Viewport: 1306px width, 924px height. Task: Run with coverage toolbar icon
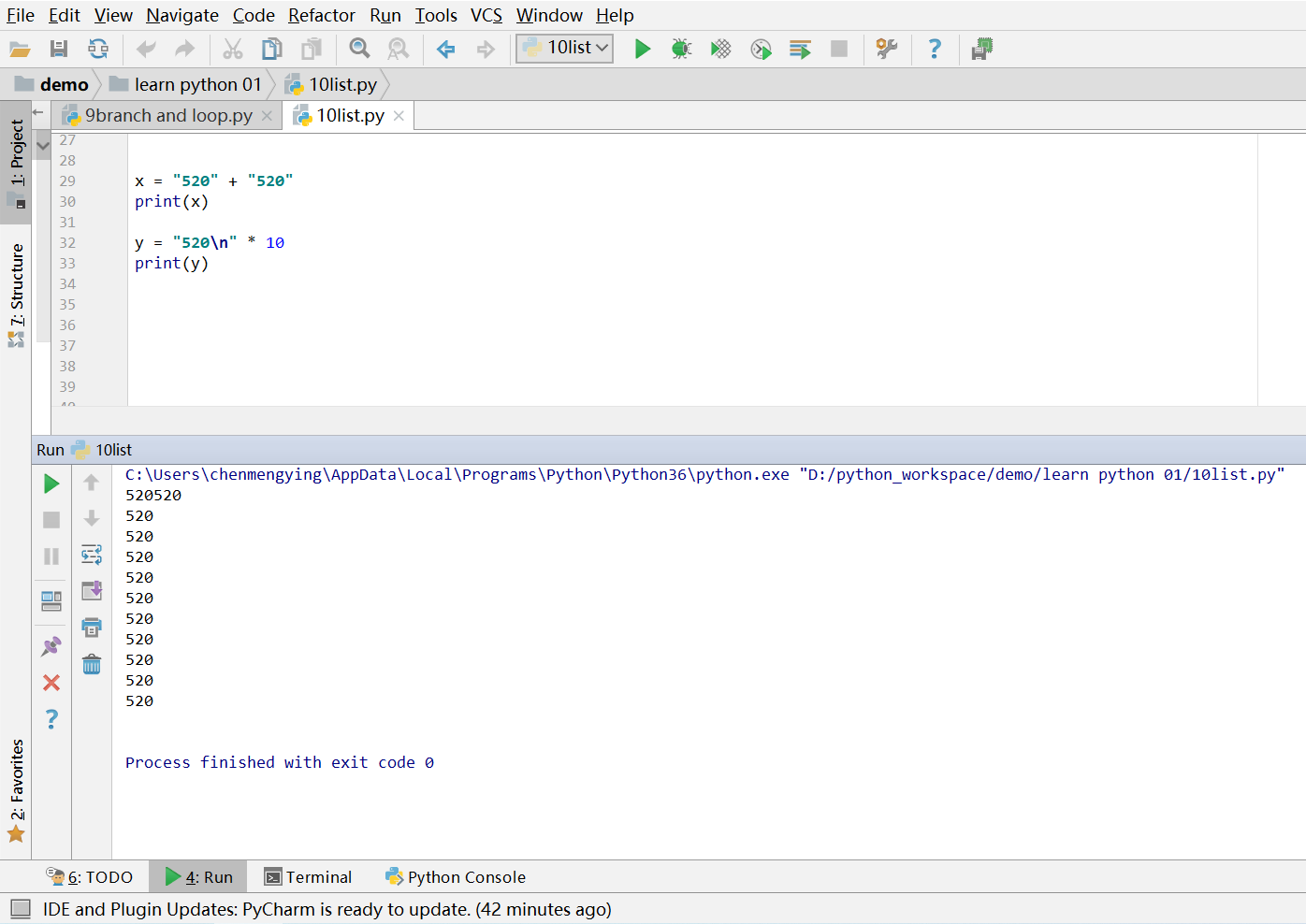click(720, 49)
